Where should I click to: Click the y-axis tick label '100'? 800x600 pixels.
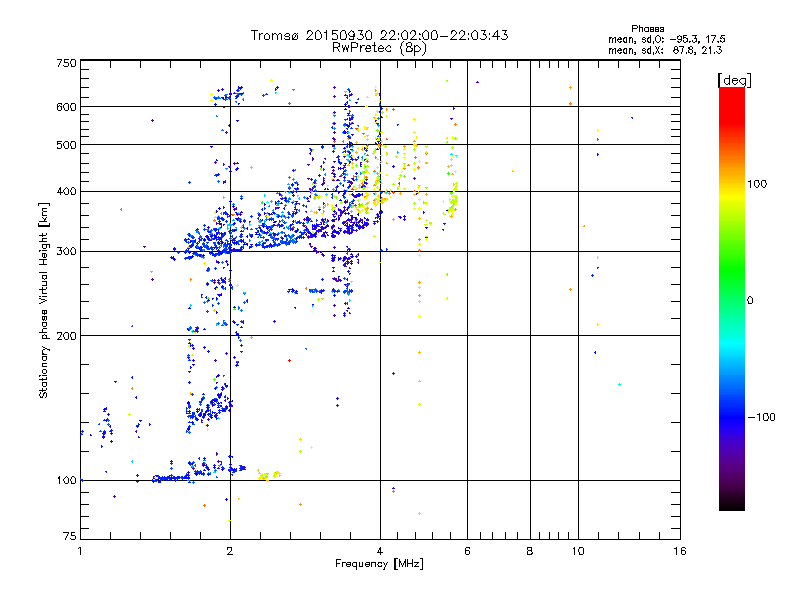[x=66, y=480]
